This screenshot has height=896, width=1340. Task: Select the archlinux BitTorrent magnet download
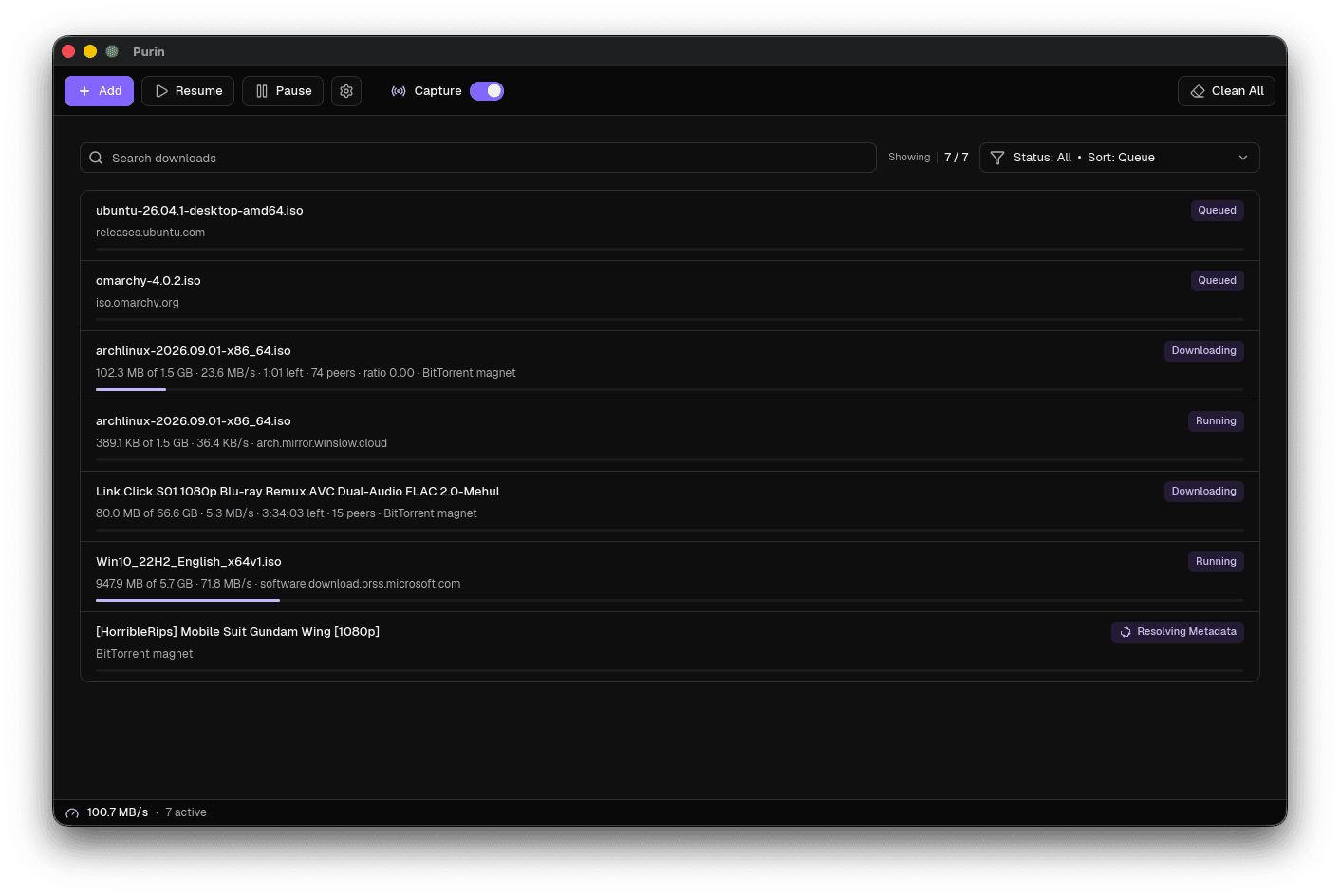(x=670, y=366)
